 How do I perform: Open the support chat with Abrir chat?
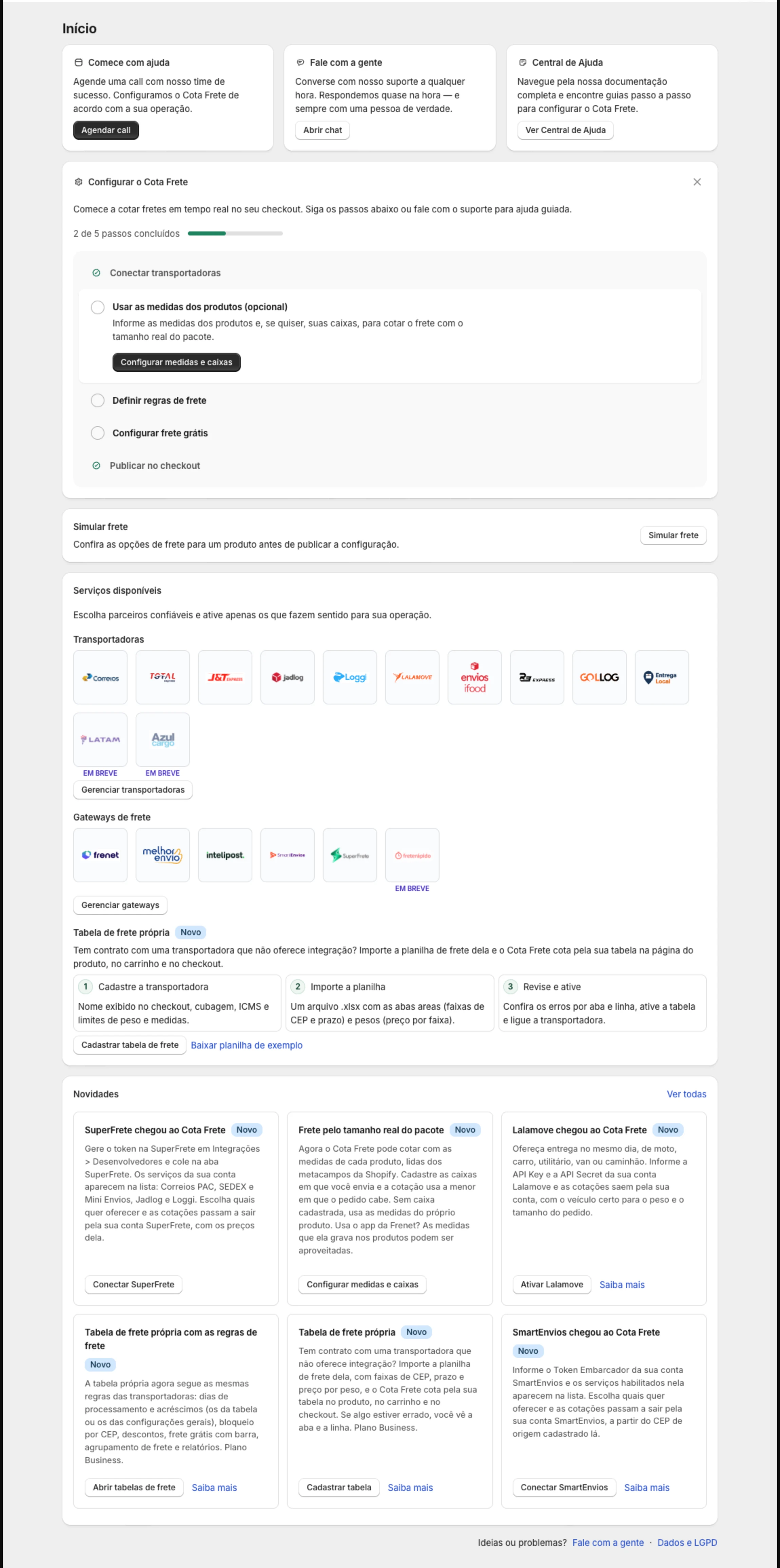tap(323, 130)
